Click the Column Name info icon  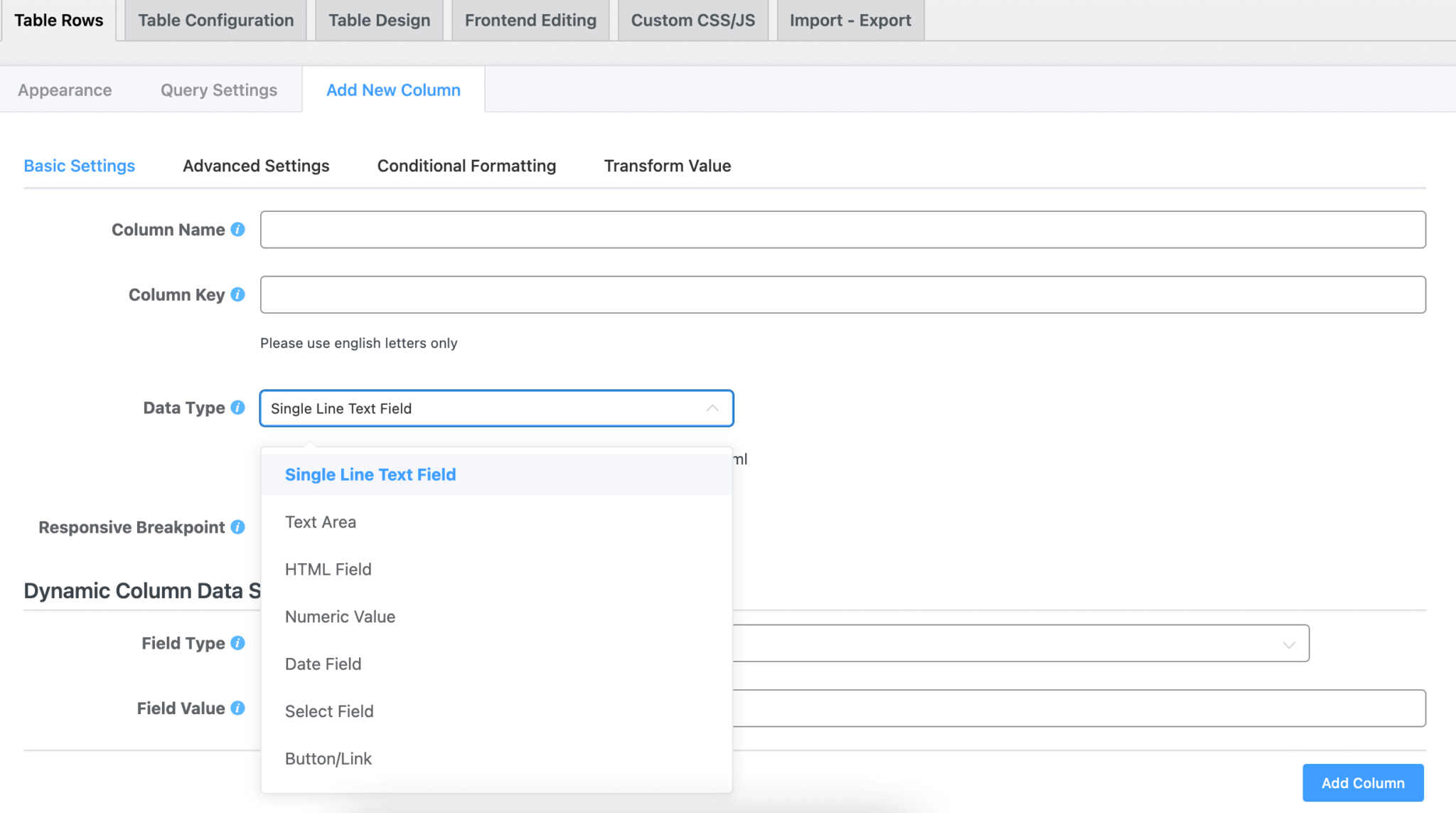238,230
